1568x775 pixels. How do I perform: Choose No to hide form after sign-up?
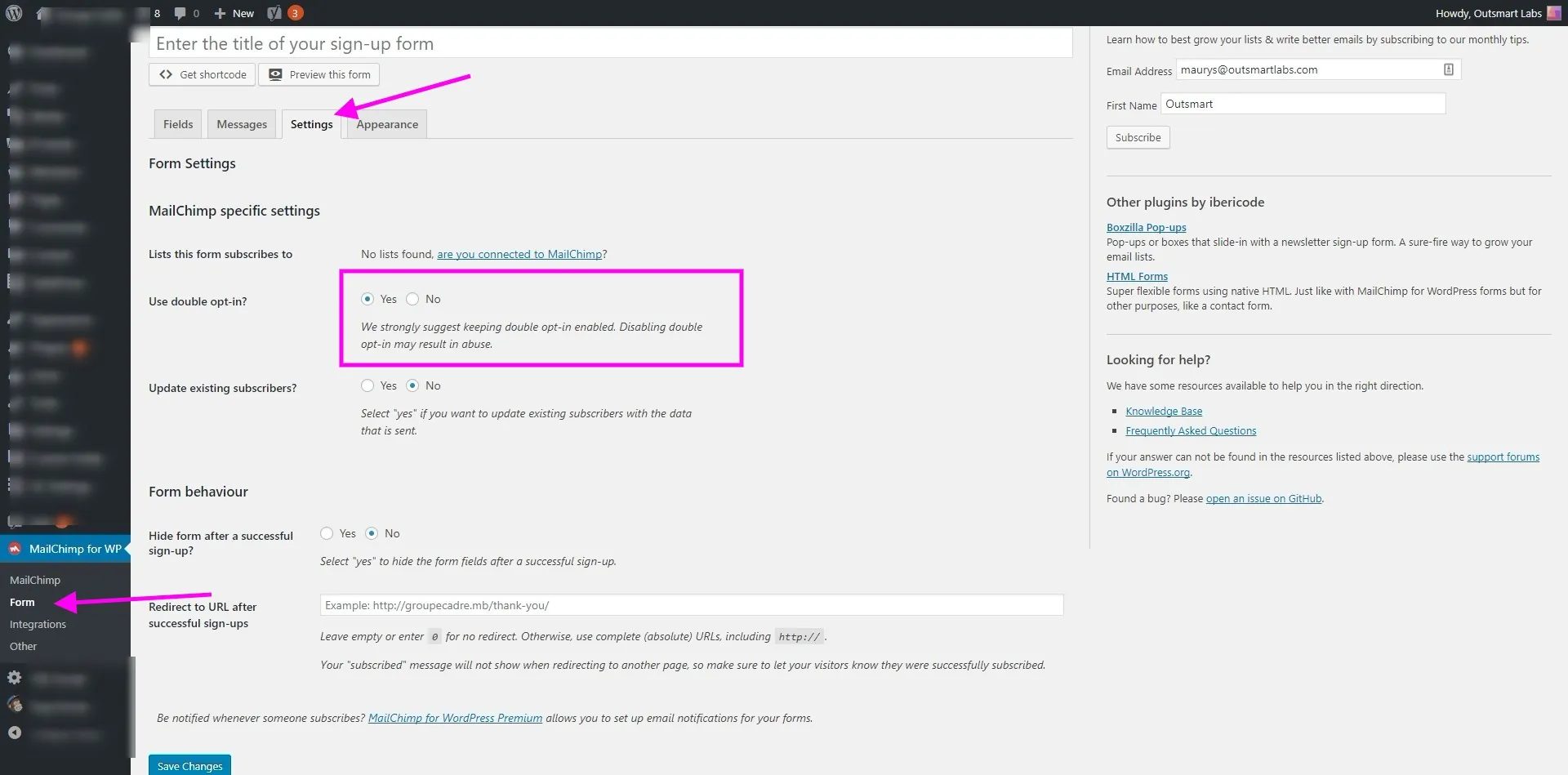372,533
